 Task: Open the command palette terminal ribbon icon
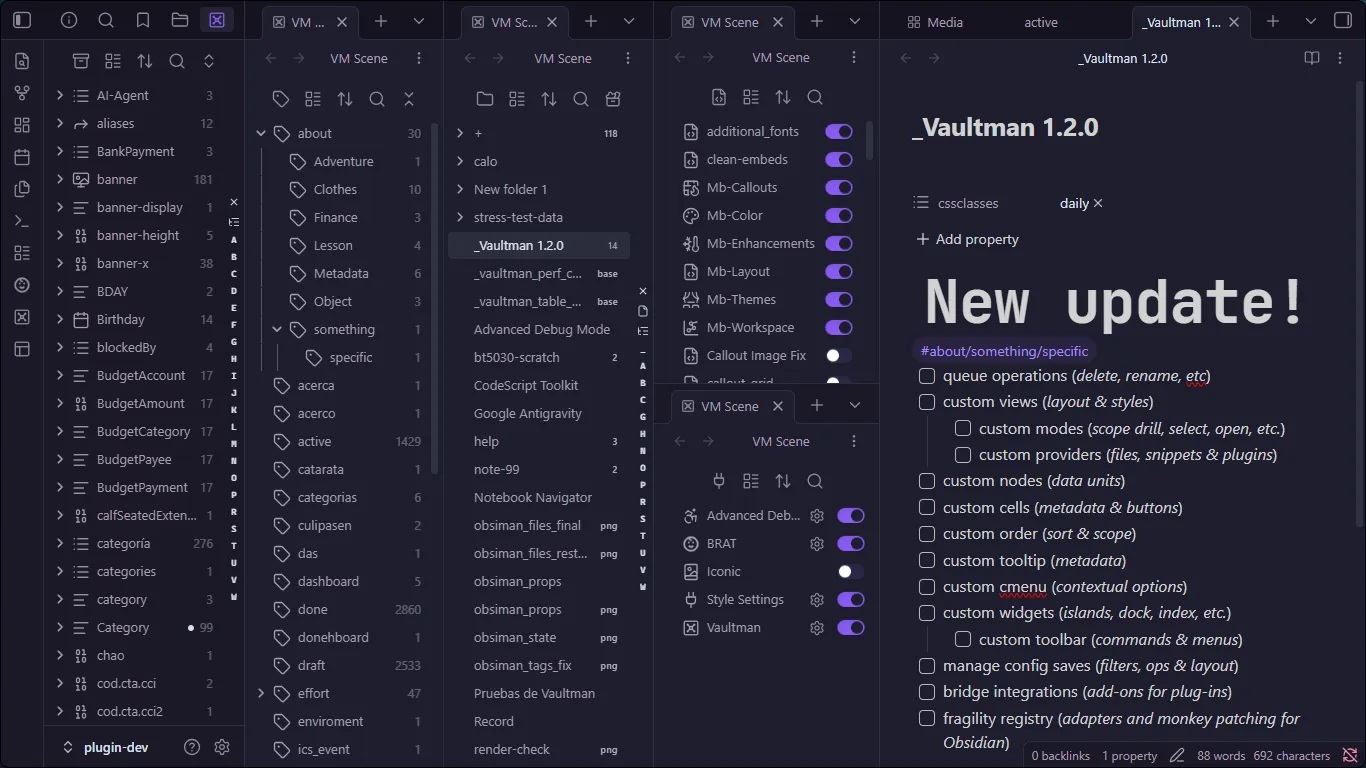[22, 221]
